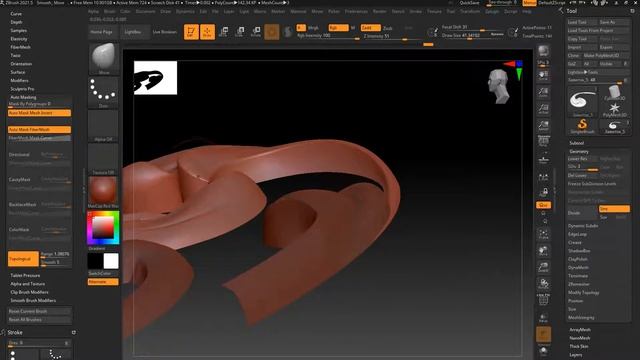Click the Divide button

(x=582, y=213)
